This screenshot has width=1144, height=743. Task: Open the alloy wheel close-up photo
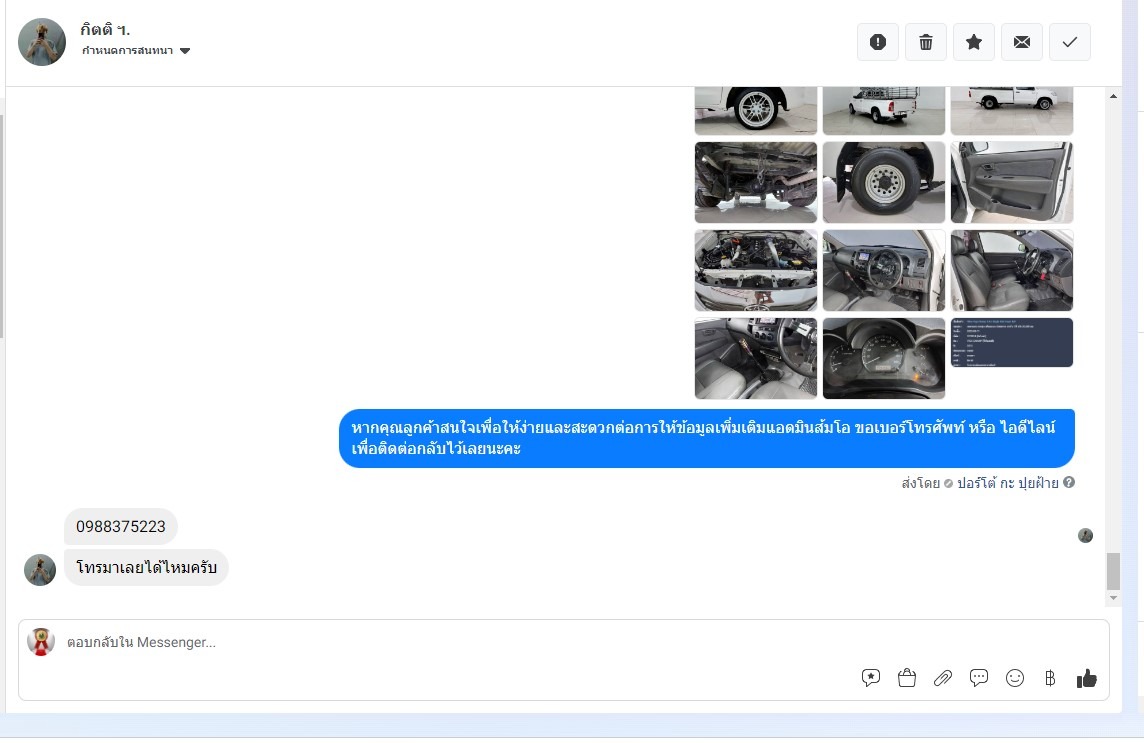(756, 111)
